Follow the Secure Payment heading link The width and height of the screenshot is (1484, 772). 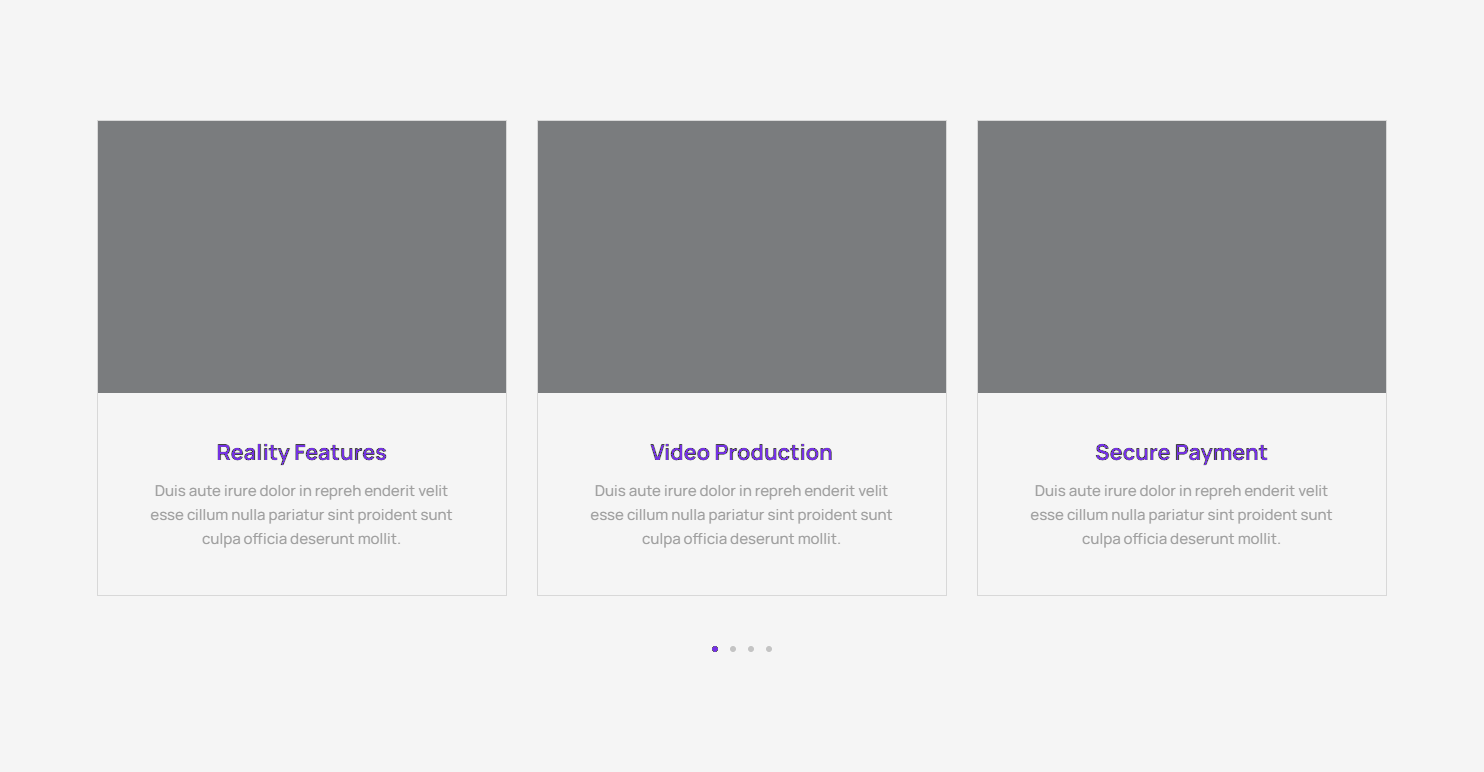pyautogui.click(x=1181, y=453)
